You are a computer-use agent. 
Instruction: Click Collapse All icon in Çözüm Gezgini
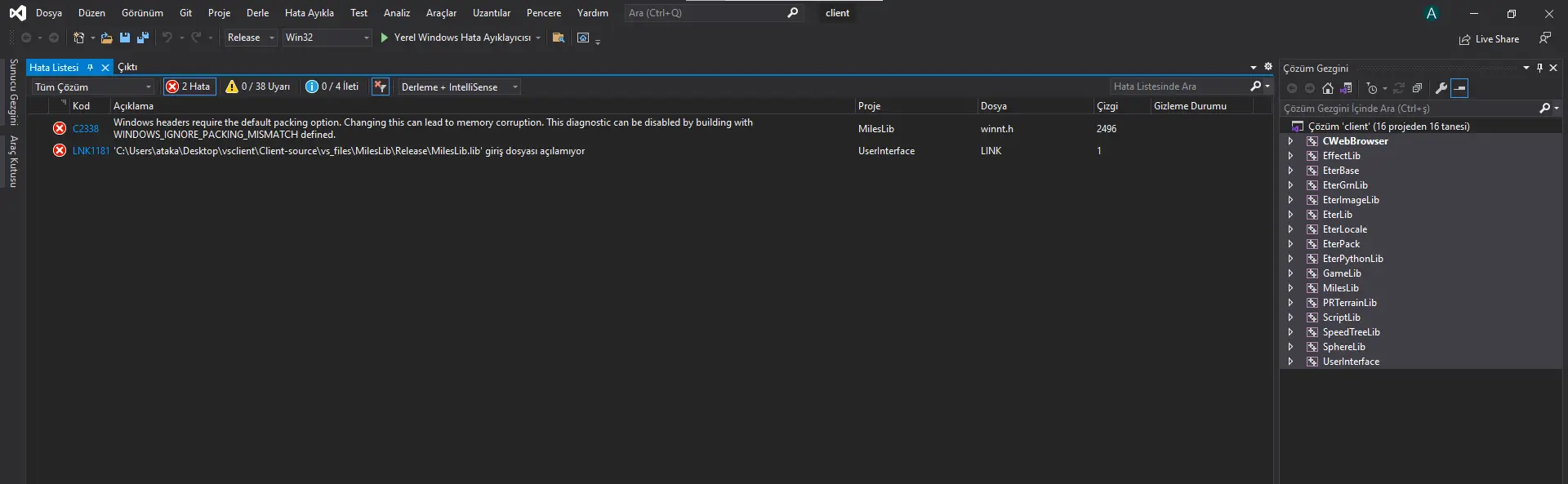coord(1417,88)
